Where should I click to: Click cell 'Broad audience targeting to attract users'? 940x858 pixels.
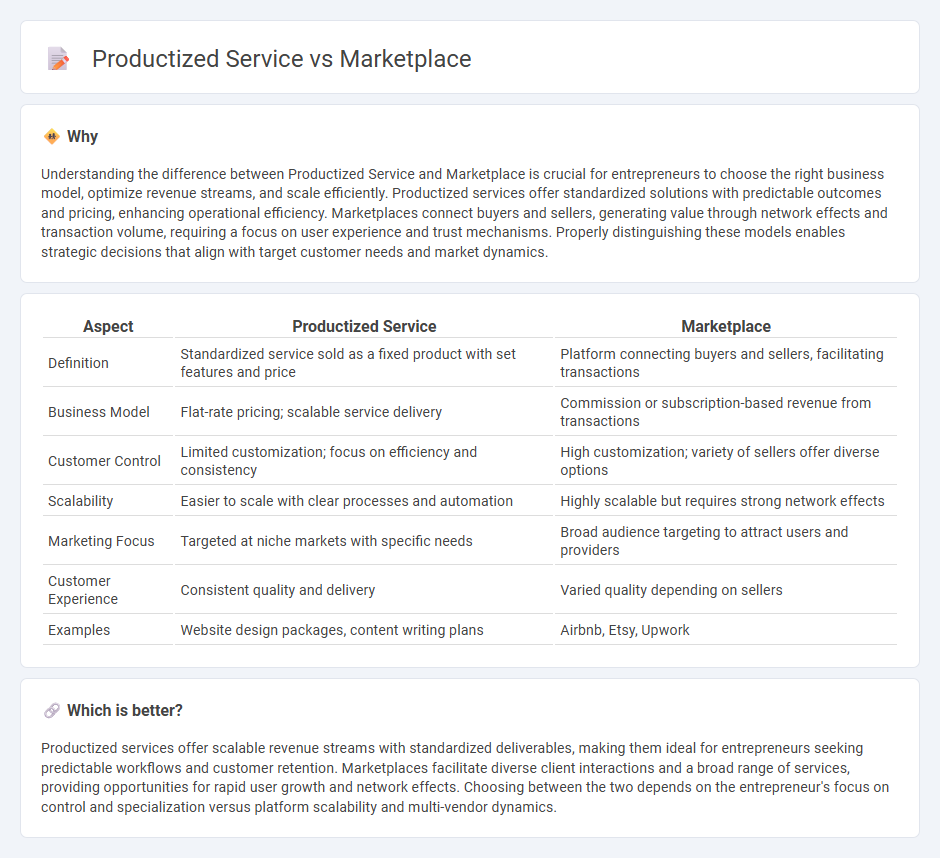[x=726, y=541]
